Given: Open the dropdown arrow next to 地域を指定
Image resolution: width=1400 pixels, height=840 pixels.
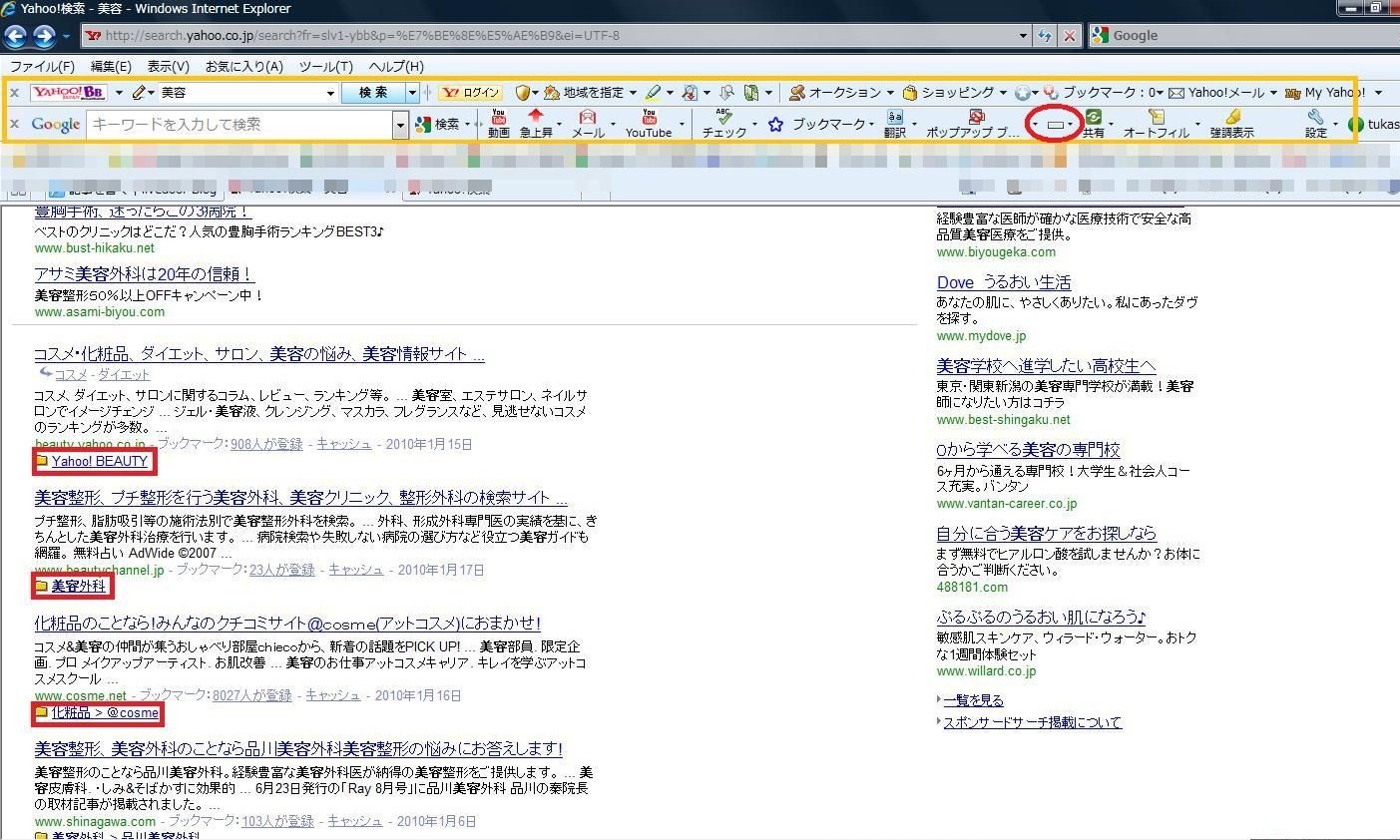Looking at the screenshot, I should click(633, 93).
